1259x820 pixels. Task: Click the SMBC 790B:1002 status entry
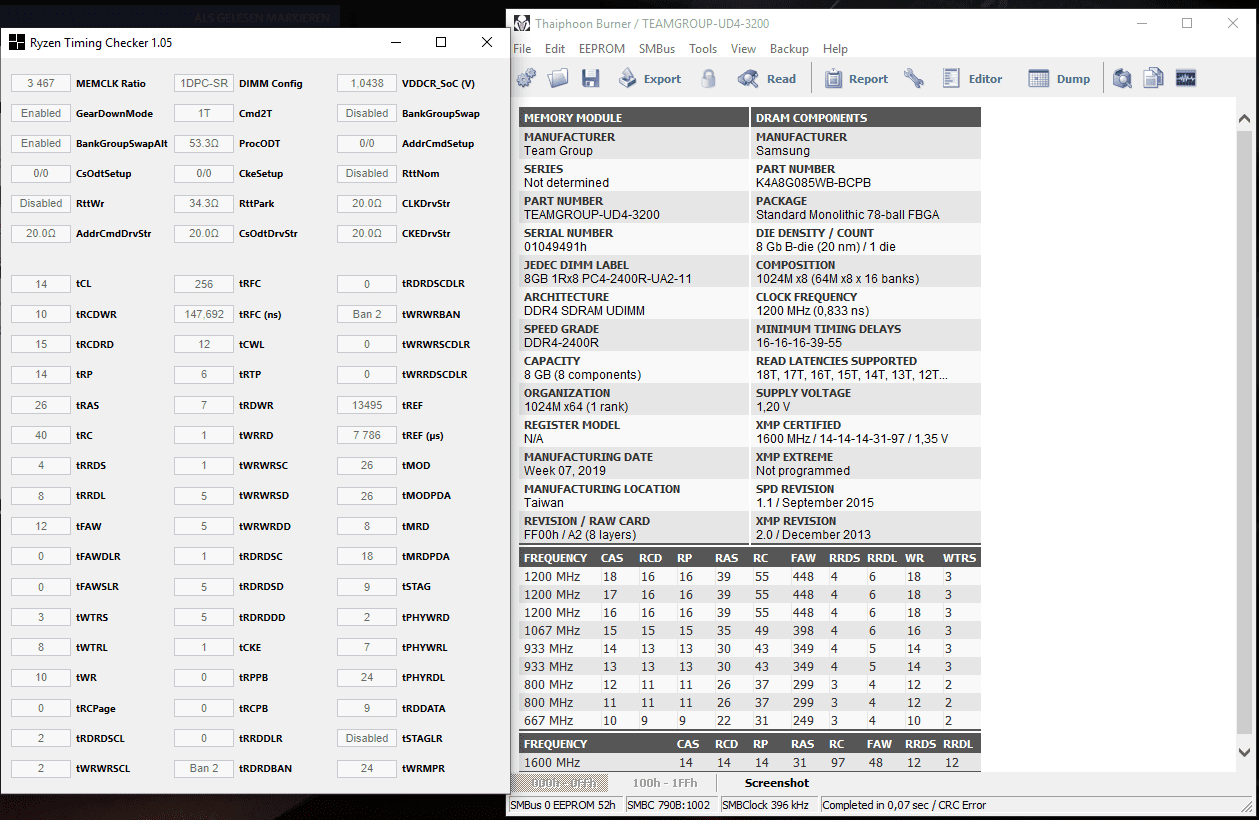(x=669, y=805)
